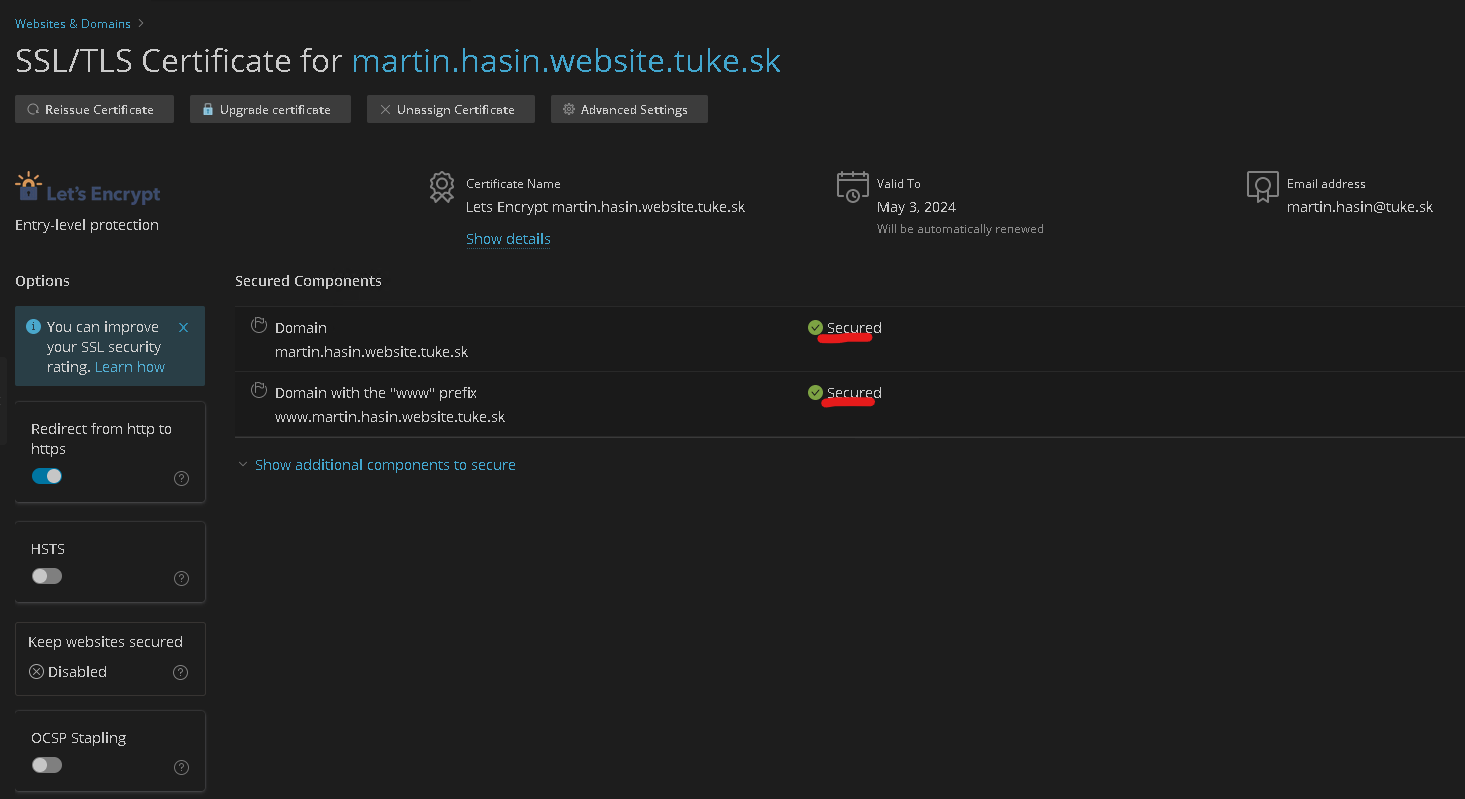
Task: Open Advanced Settings
Action: (x=629, y=109)
